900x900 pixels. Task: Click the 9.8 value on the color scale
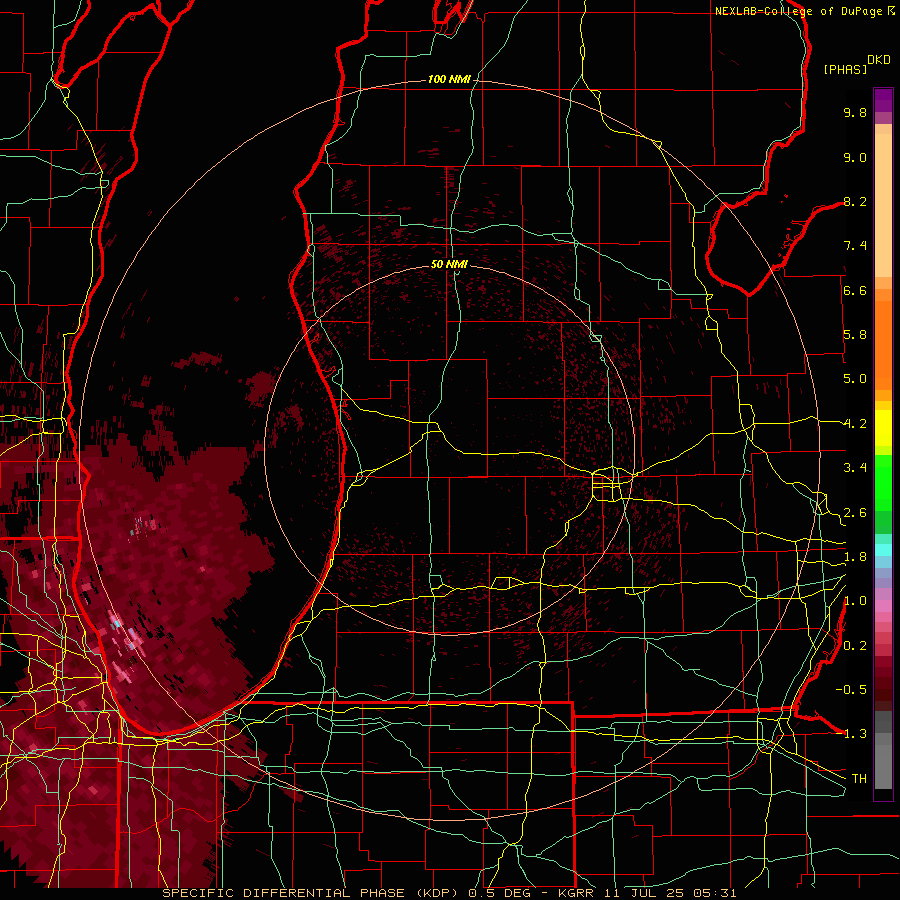(855, 112)
